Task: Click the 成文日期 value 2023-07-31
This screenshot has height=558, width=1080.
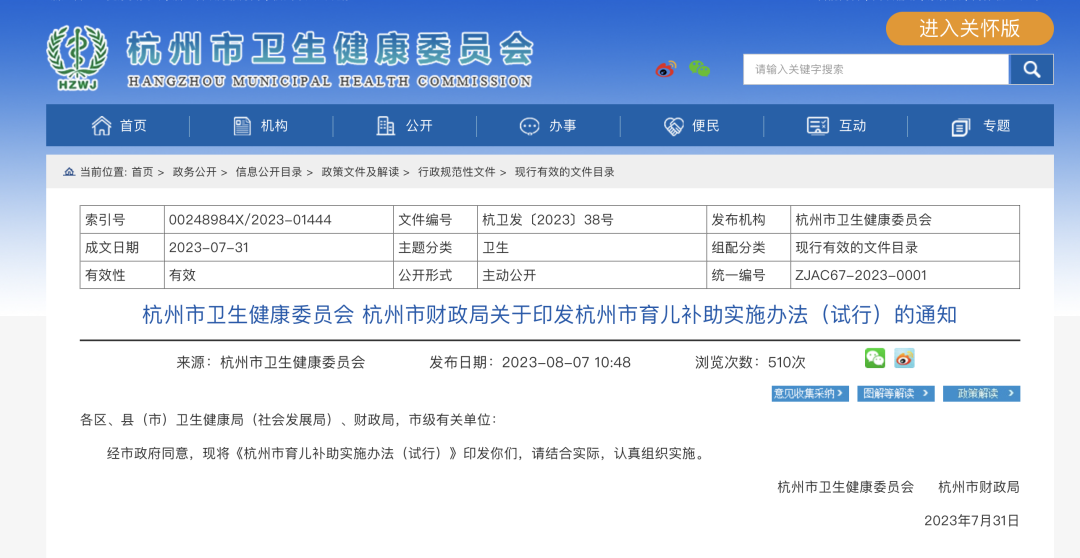Action: [x=209, y=247]
